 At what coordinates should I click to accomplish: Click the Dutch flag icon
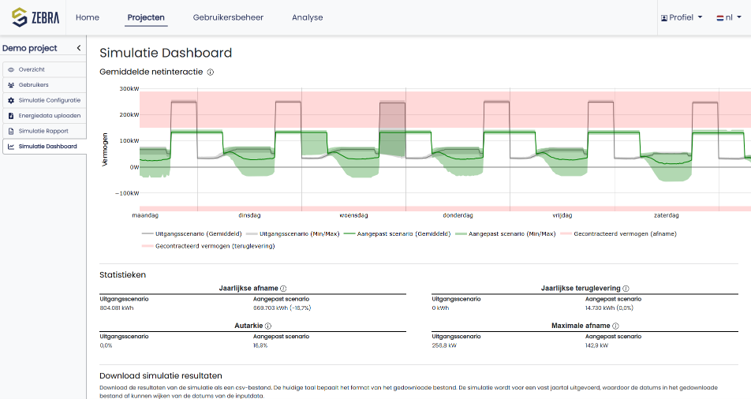tap(719, 18)
